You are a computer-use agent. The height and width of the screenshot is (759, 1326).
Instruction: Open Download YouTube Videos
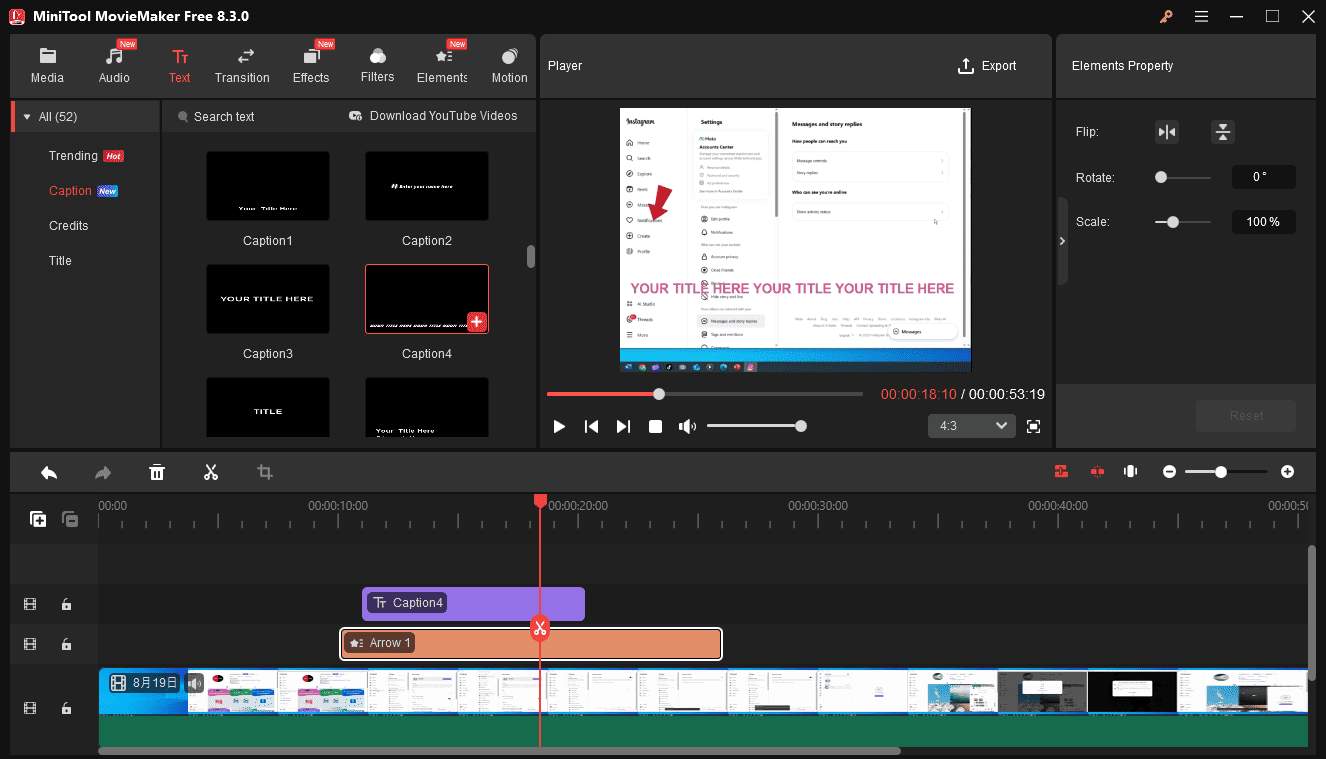pos(433,116)
